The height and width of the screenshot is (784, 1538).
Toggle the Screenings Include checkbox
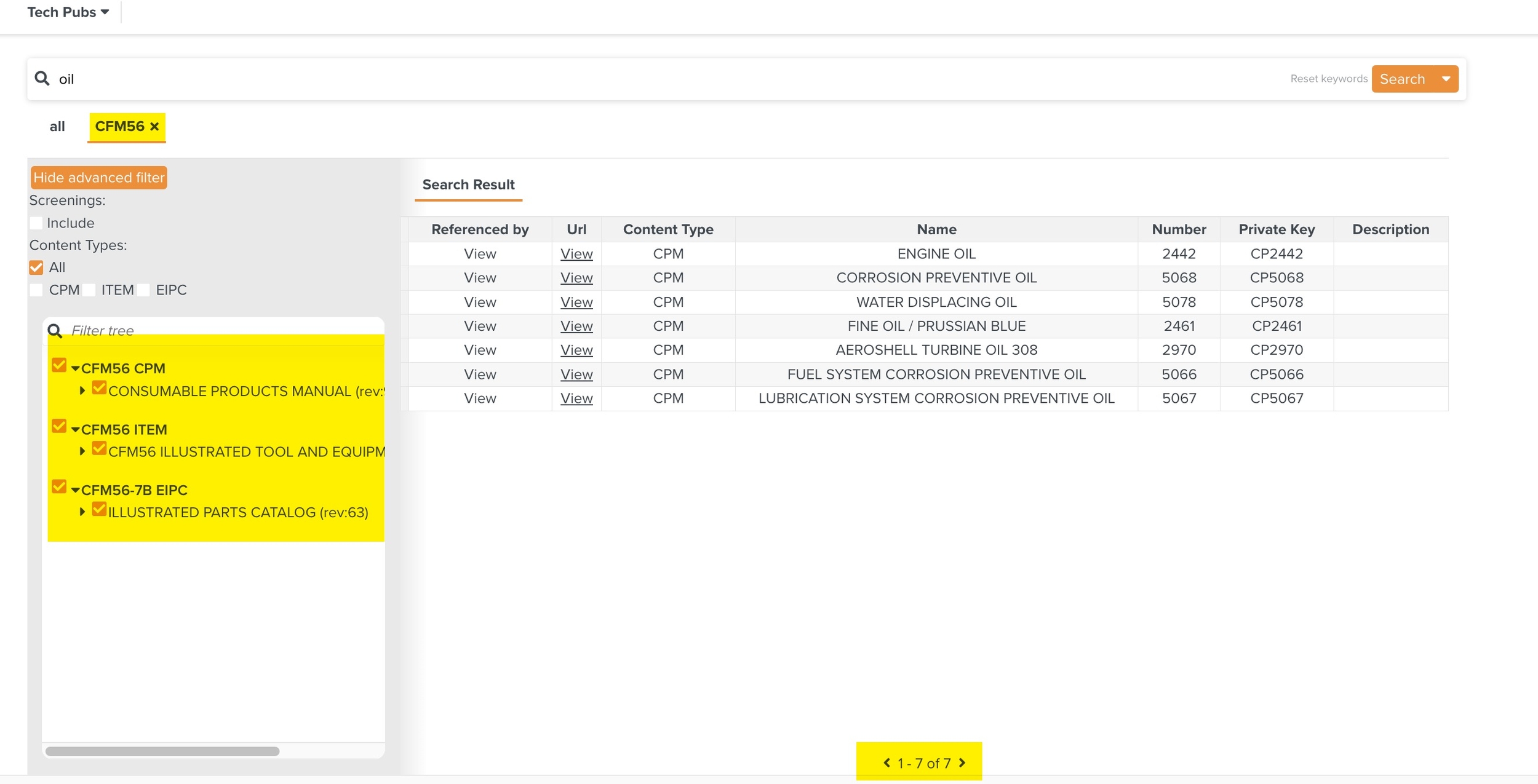36,223
